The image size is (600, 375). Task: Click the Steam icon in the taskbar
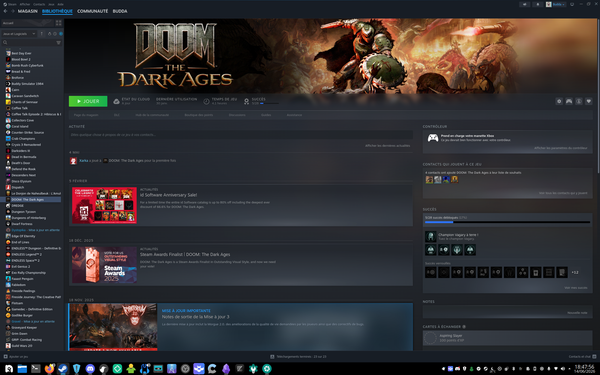[63, 368]
